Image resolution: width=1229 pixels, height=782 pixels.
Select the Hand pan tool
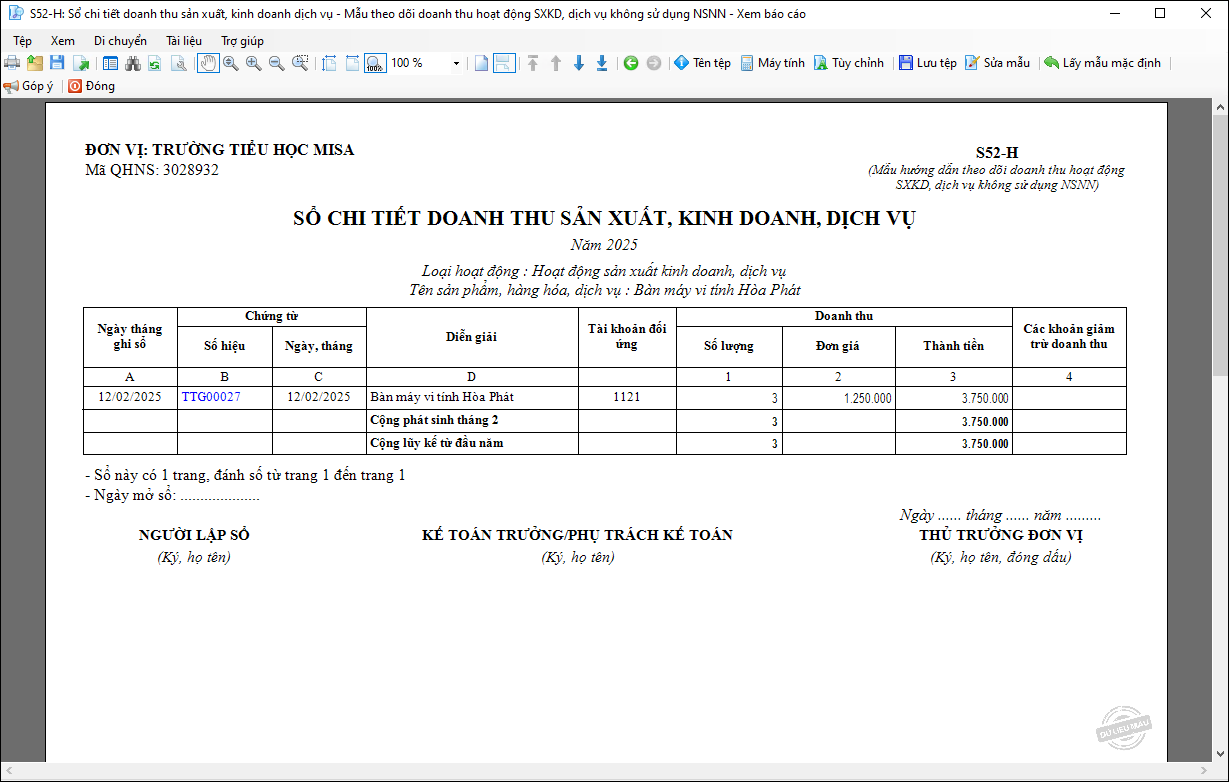(208, 63)
